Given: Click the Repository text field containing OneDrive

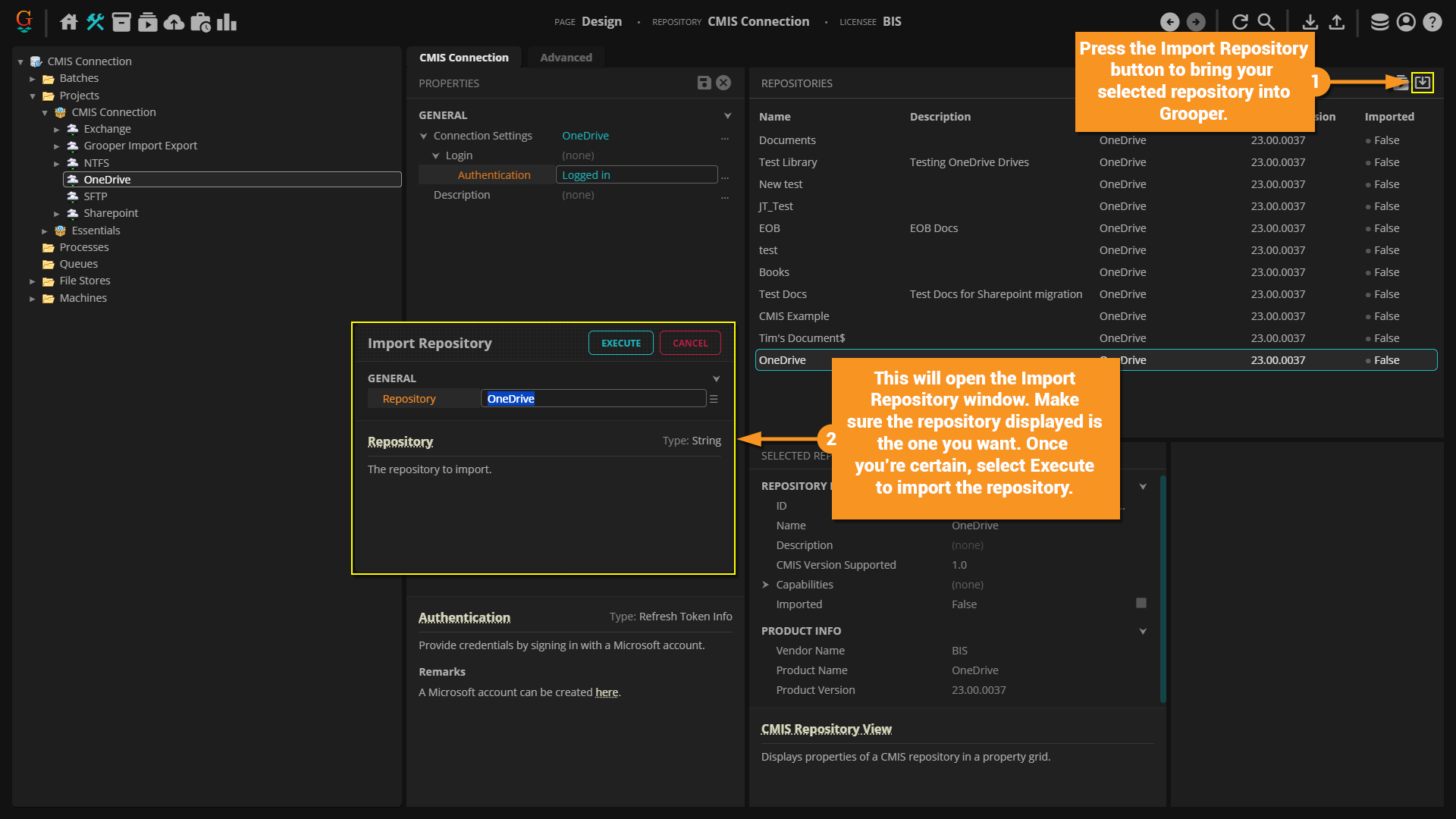Looking at the screenshot, I should tap(593, 399).
